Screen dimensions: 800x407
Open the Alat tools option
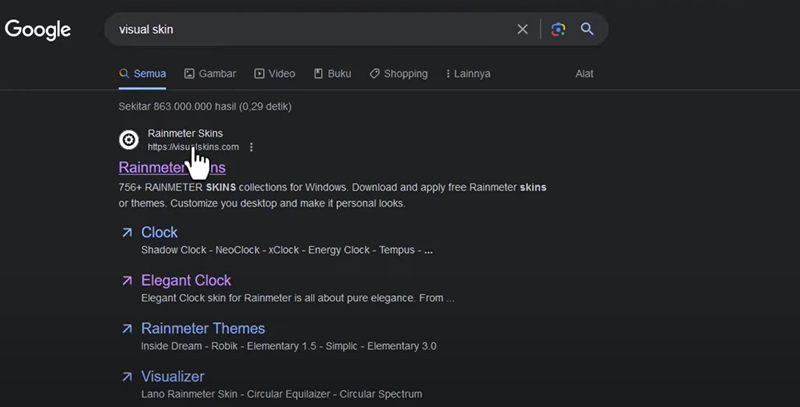click(584, 73)
